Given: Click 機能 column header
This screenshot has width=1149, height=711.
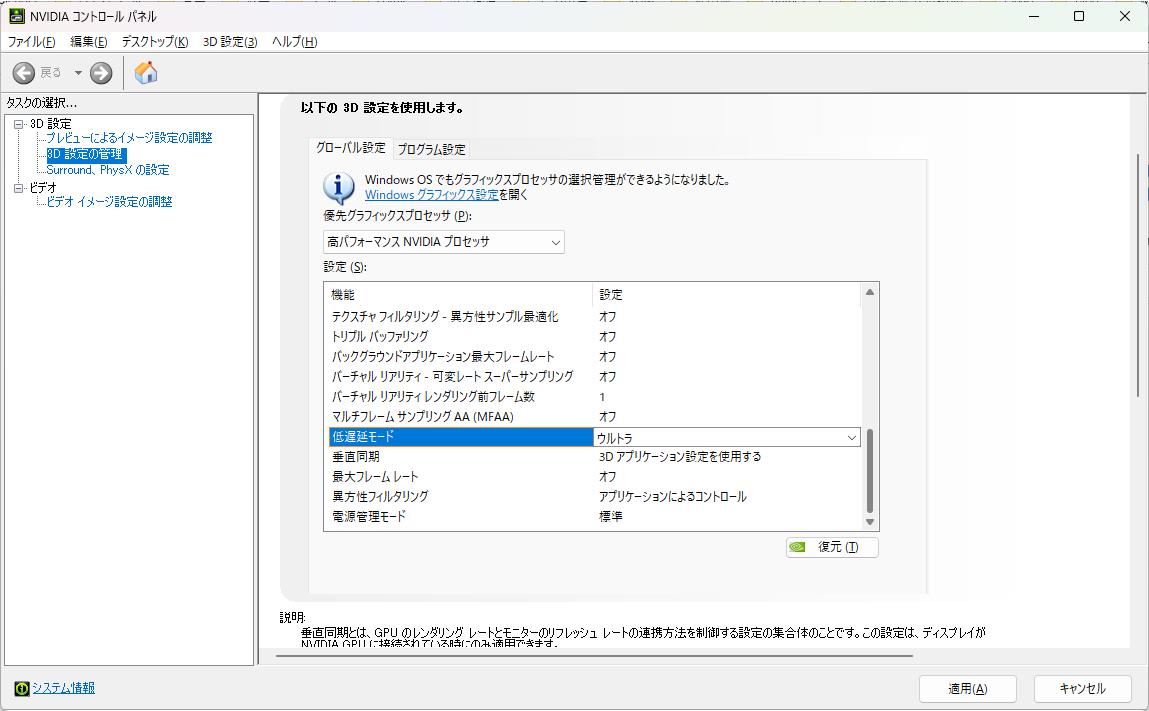Looking at the screenshot, I should click(459, 295).
